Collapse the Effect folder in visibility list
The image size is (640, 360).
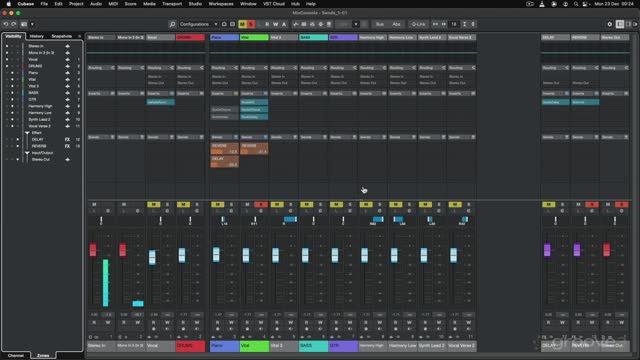(x=27, y=133)
